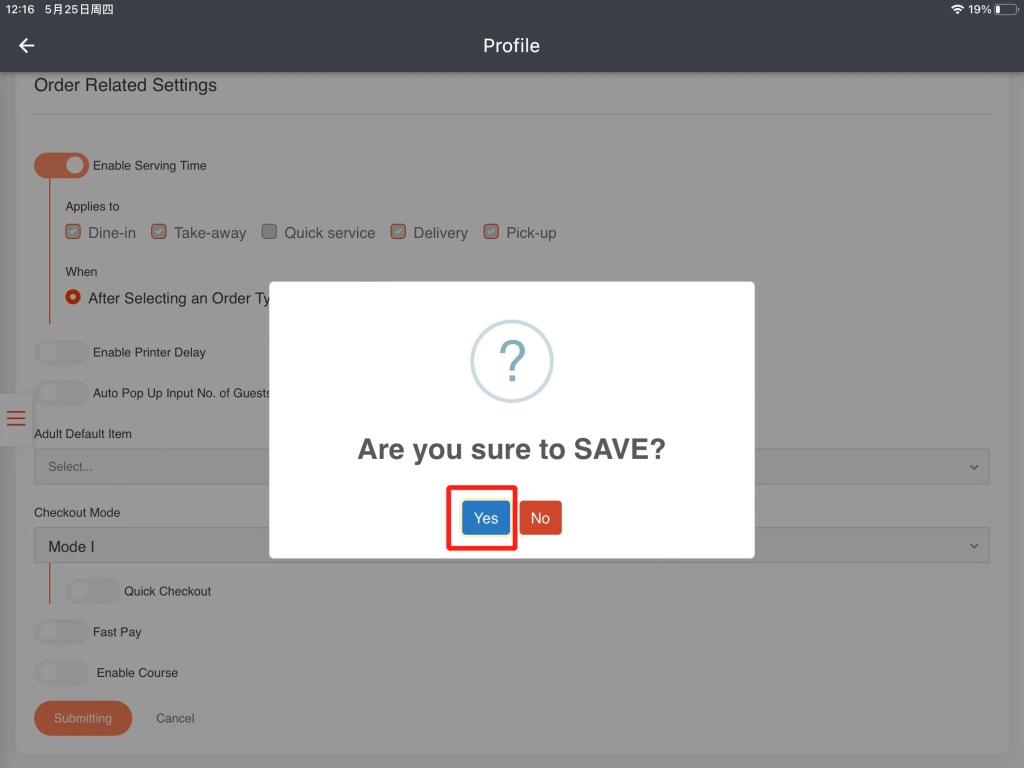1024x768 pixels.
Task: Enable the Printer Delay switch
Action: pyautogui.click(x=62, y=352)
